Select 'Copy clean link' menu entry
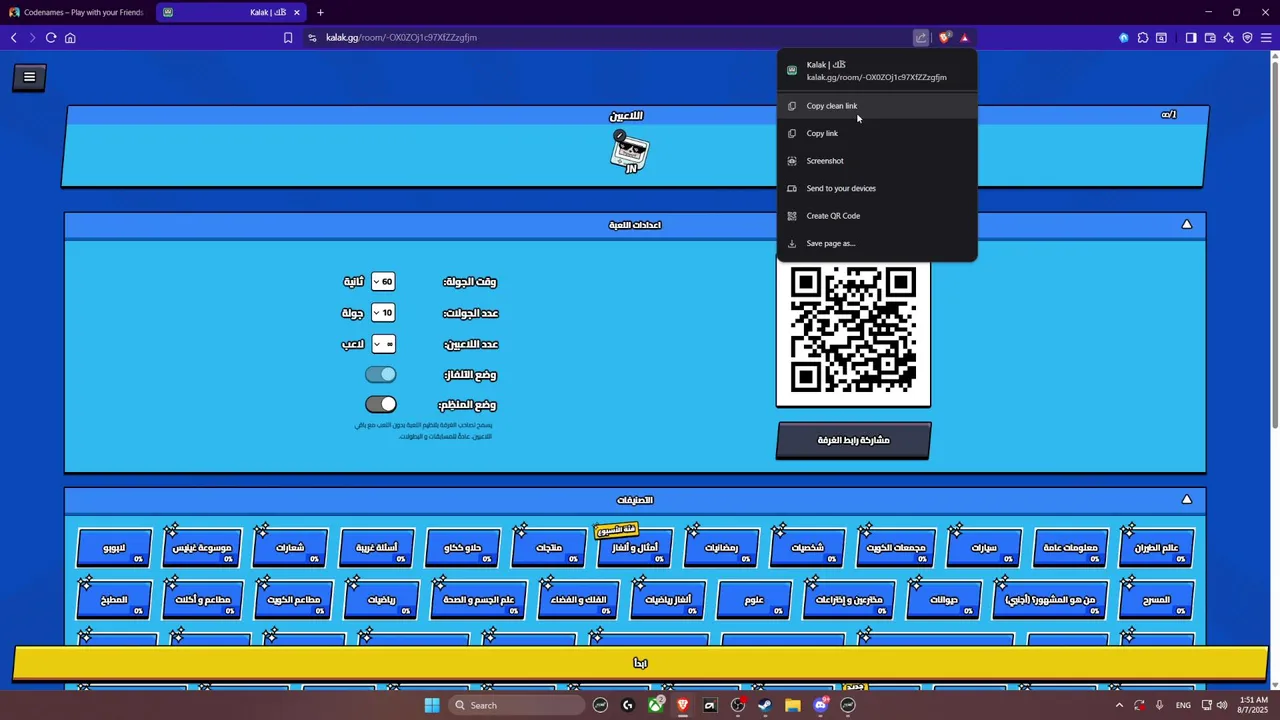 point(877,106)
